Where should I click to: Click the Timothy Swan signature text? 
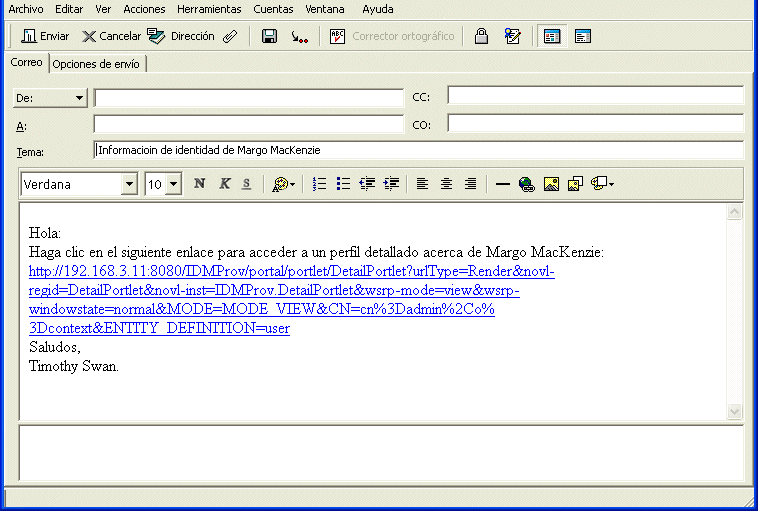(x=73, y=366)
